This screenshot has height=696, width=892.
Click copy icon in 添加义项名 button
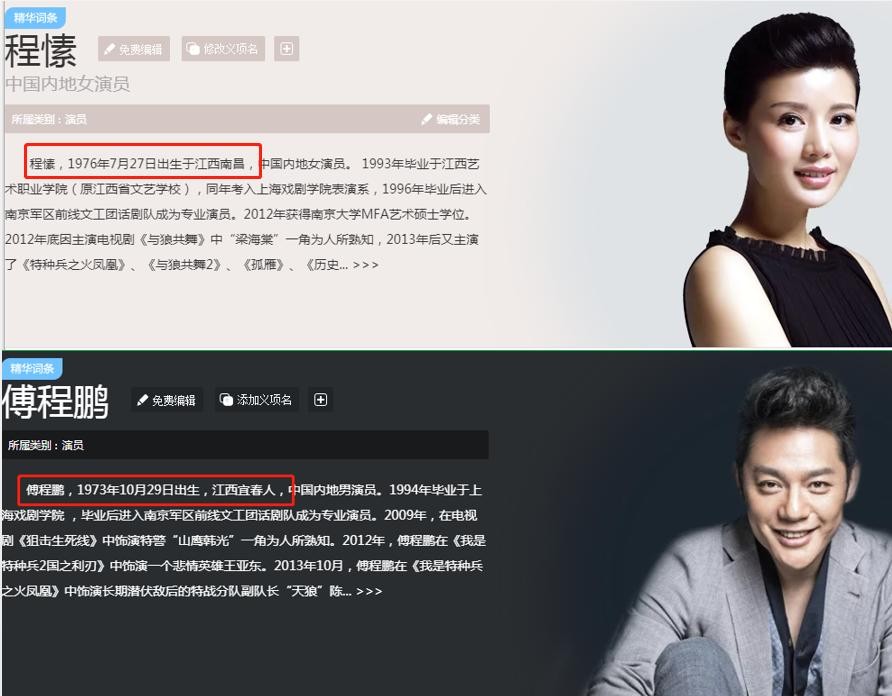pos(226,400)
